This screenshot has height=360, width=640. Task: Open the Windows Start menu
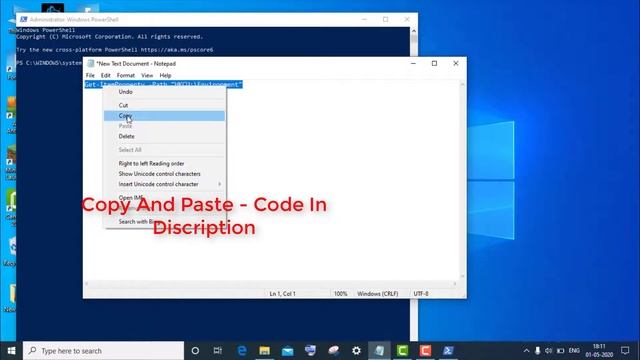[11, 351]
